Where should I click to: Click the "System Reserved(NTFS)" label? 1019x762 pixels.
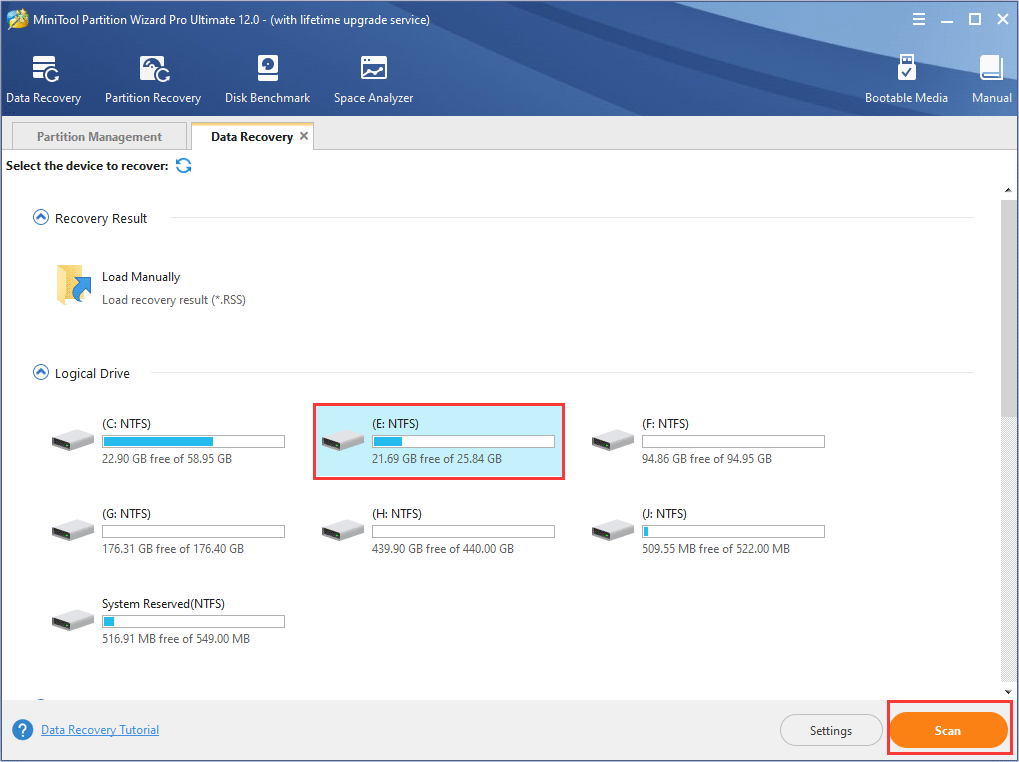(163, 604)
